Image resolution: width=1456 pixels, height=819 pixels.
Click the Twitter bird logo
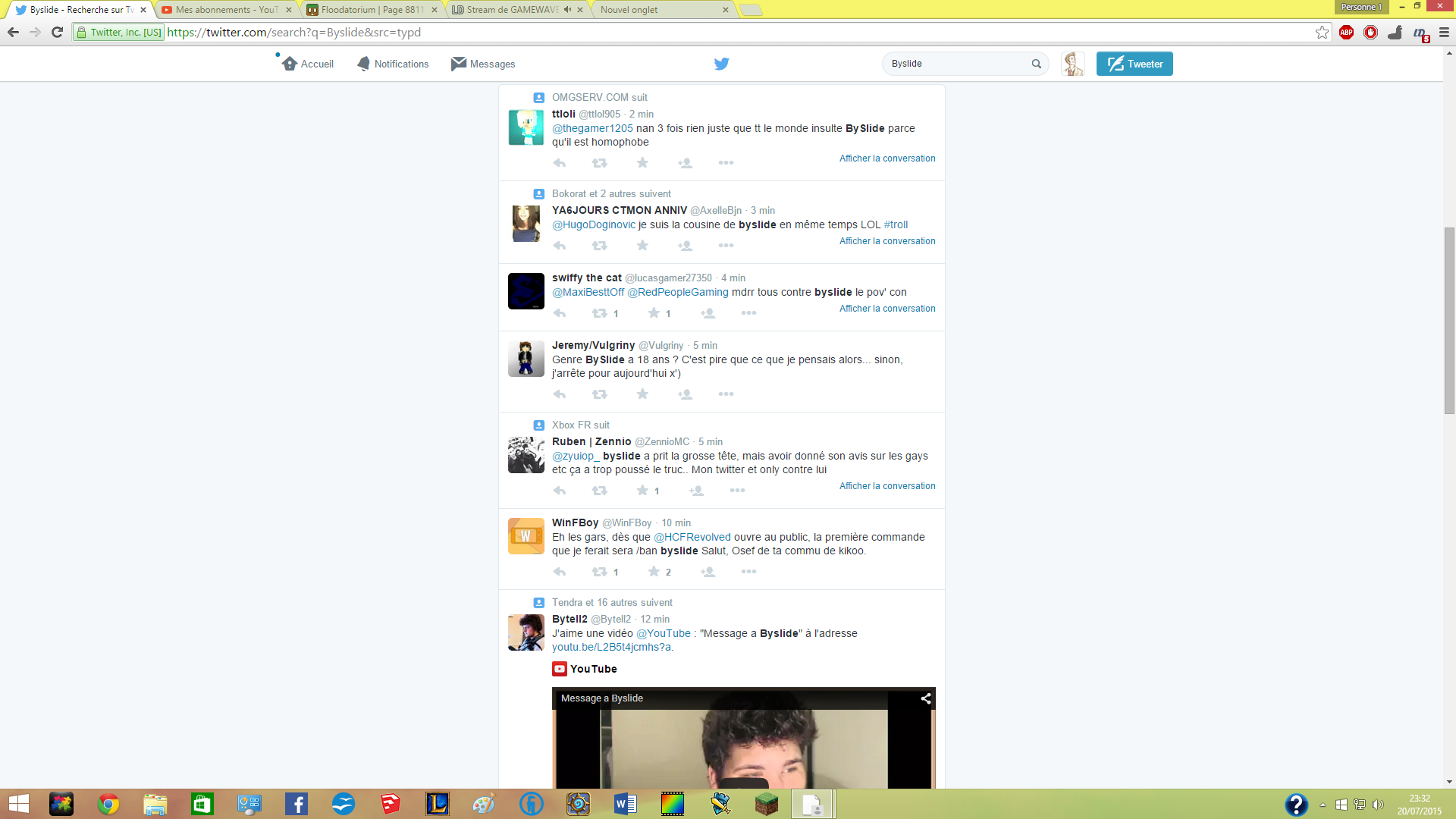[x=721, y=64]
